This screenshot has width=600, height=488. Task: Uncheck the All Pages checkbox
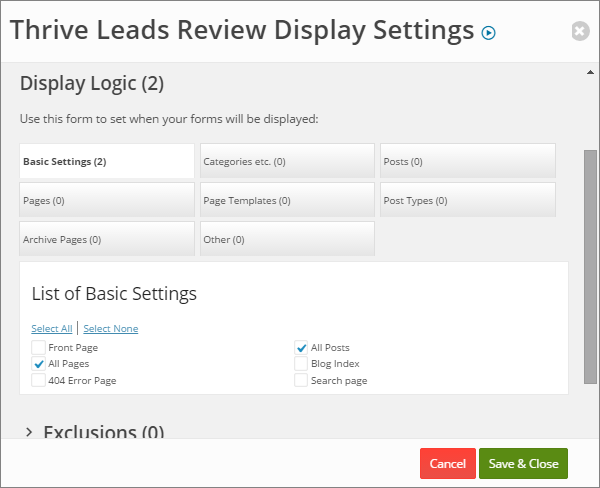coord(38,364)
